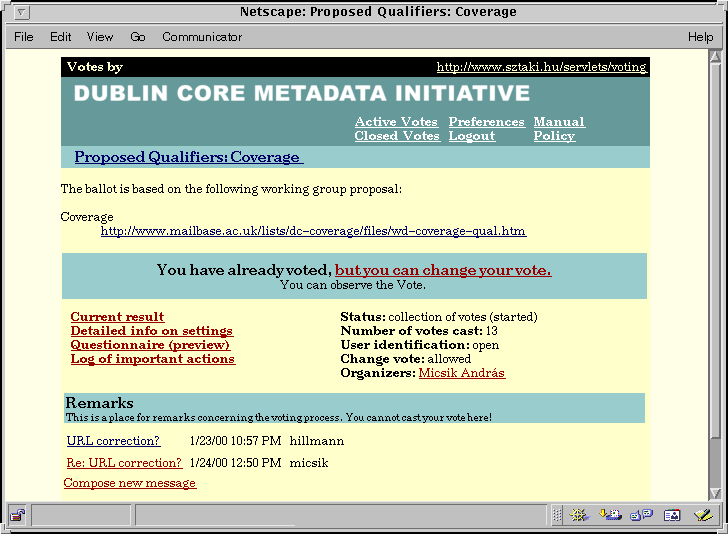Click Compose new message link
This screenshot has height=534, width=728.
pos(130,483)
